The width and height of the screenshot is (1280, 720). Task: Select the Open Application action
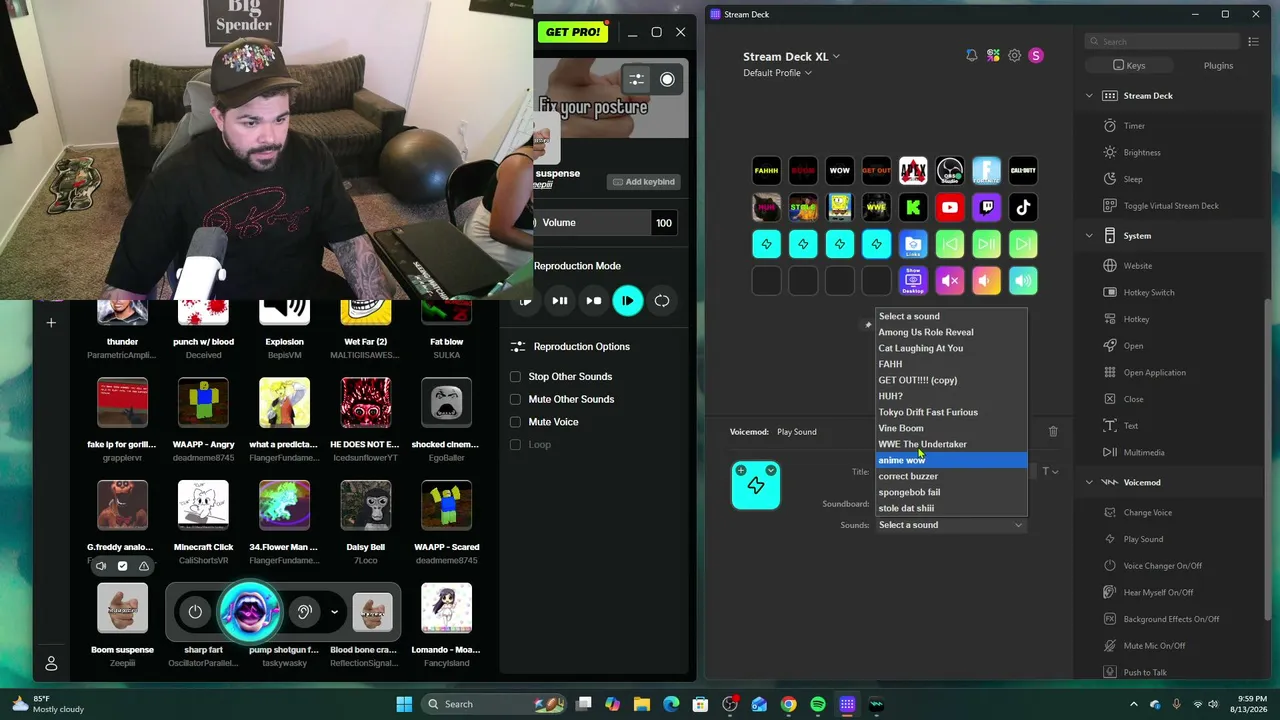pyautogui.click(x=1154, y=372)
